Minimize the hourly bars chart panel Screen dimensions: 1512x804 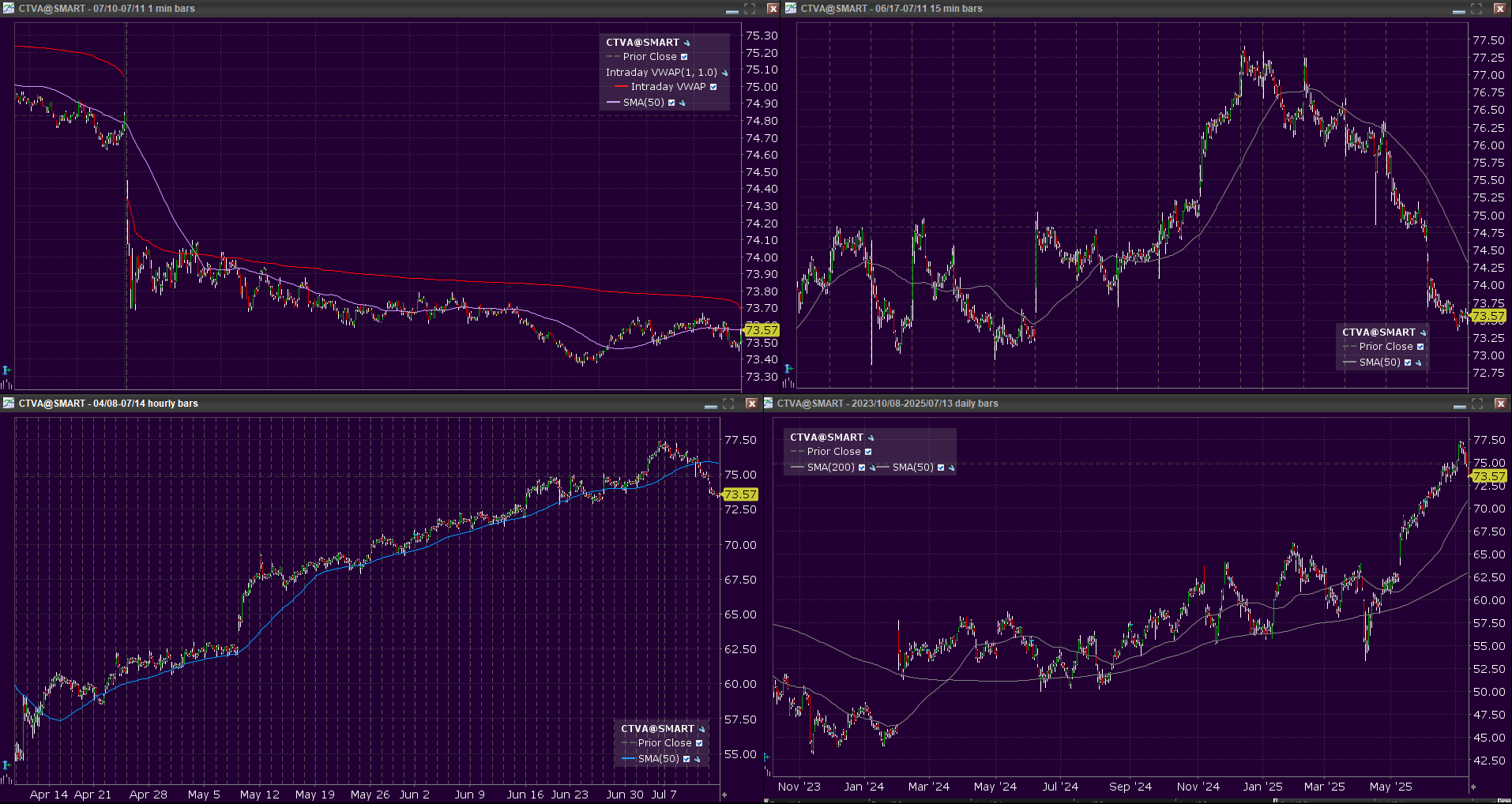710,404
